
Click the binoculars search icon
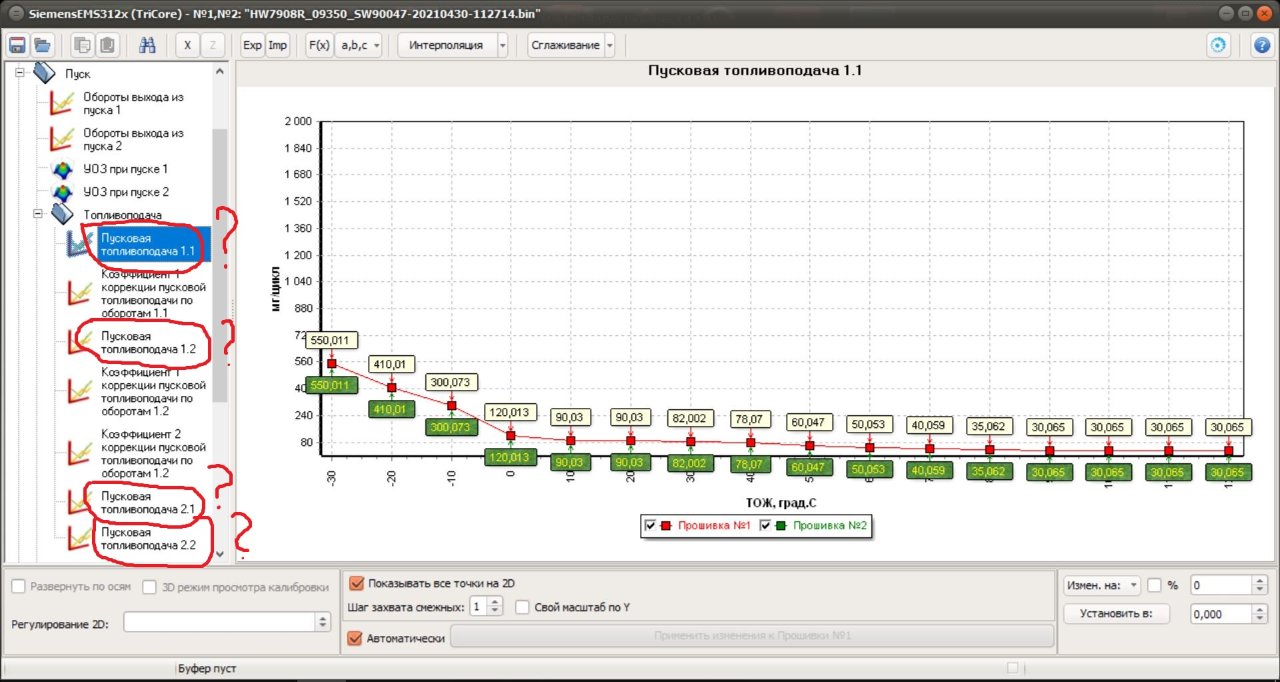(x=147, y=45)
